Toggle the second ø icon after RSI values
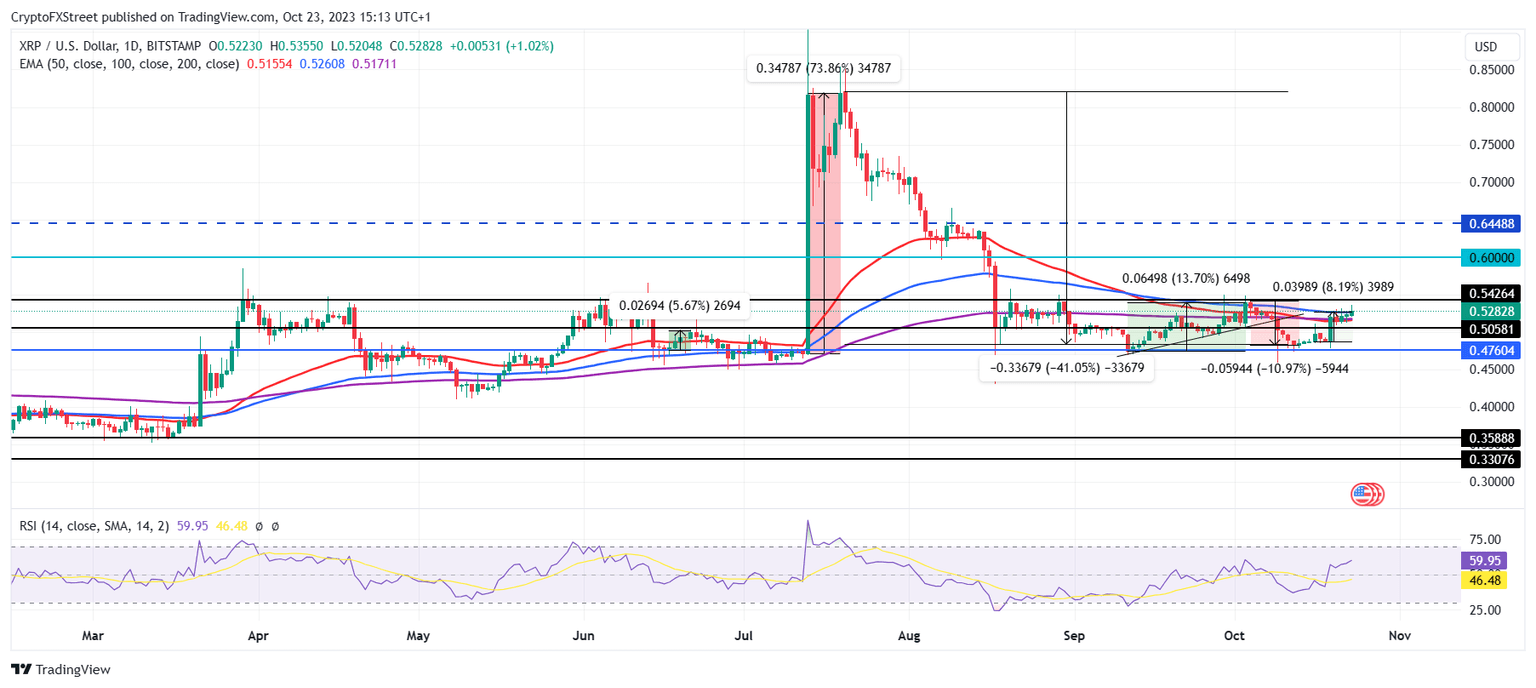Viewport: 1536px width, 688px height. [276, 525]
